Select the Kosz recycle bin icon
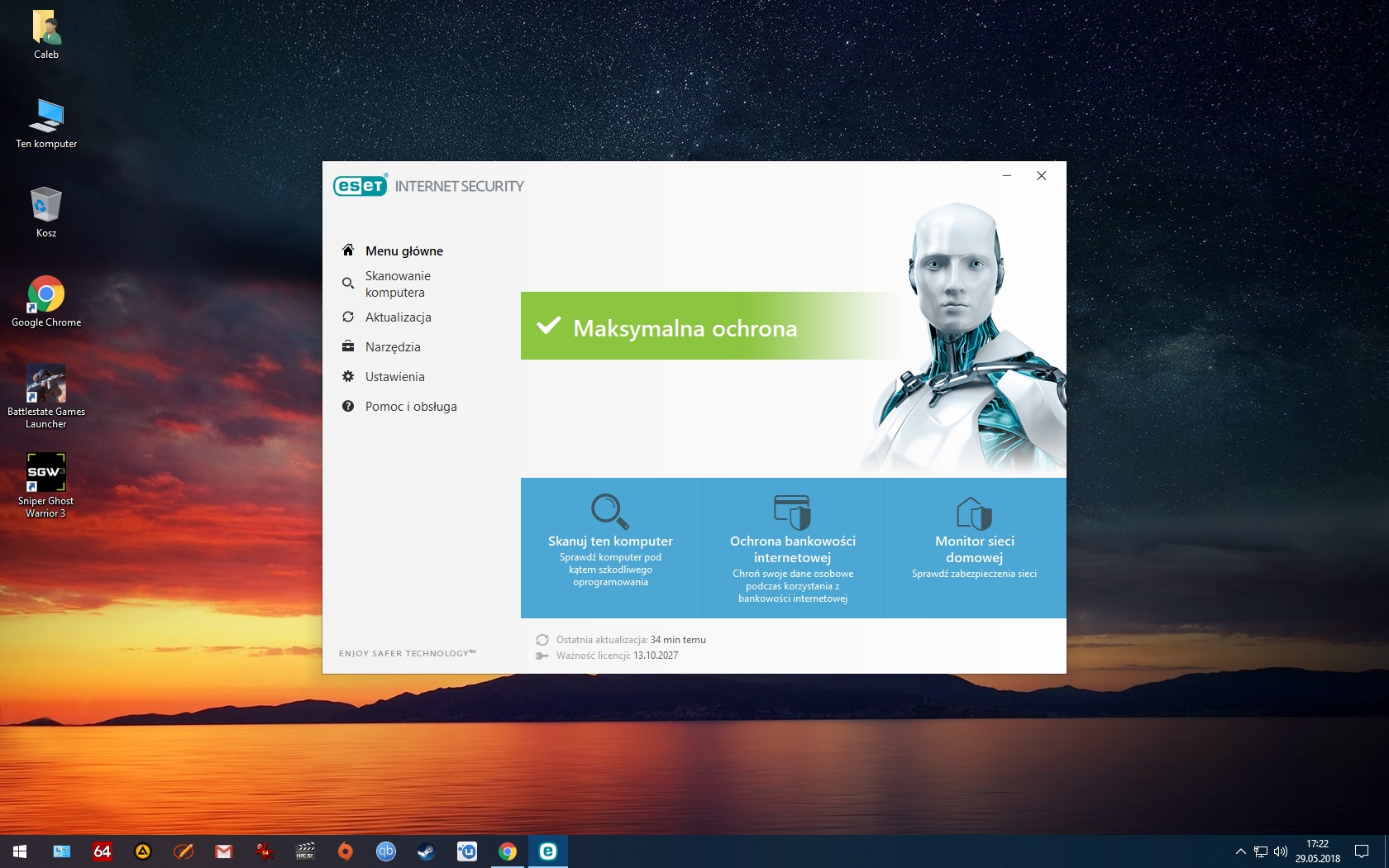Image resolution: width=1389 pixels, height=868 pixels. coord(46,212)
